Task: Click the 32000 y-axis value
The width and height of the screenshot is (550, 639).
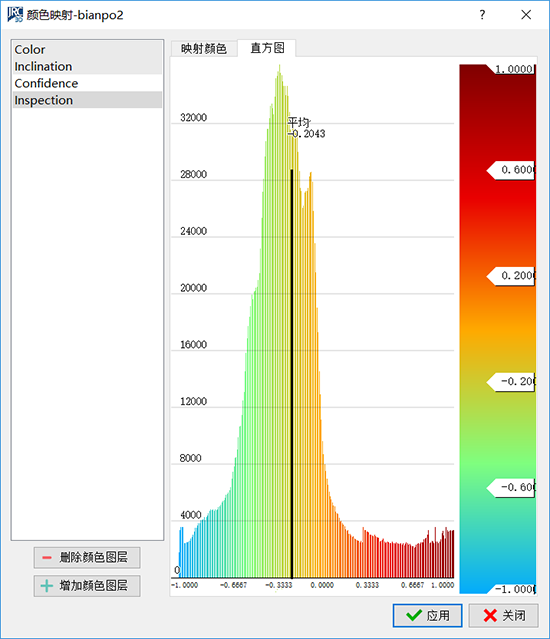Action: pos(194,118)
